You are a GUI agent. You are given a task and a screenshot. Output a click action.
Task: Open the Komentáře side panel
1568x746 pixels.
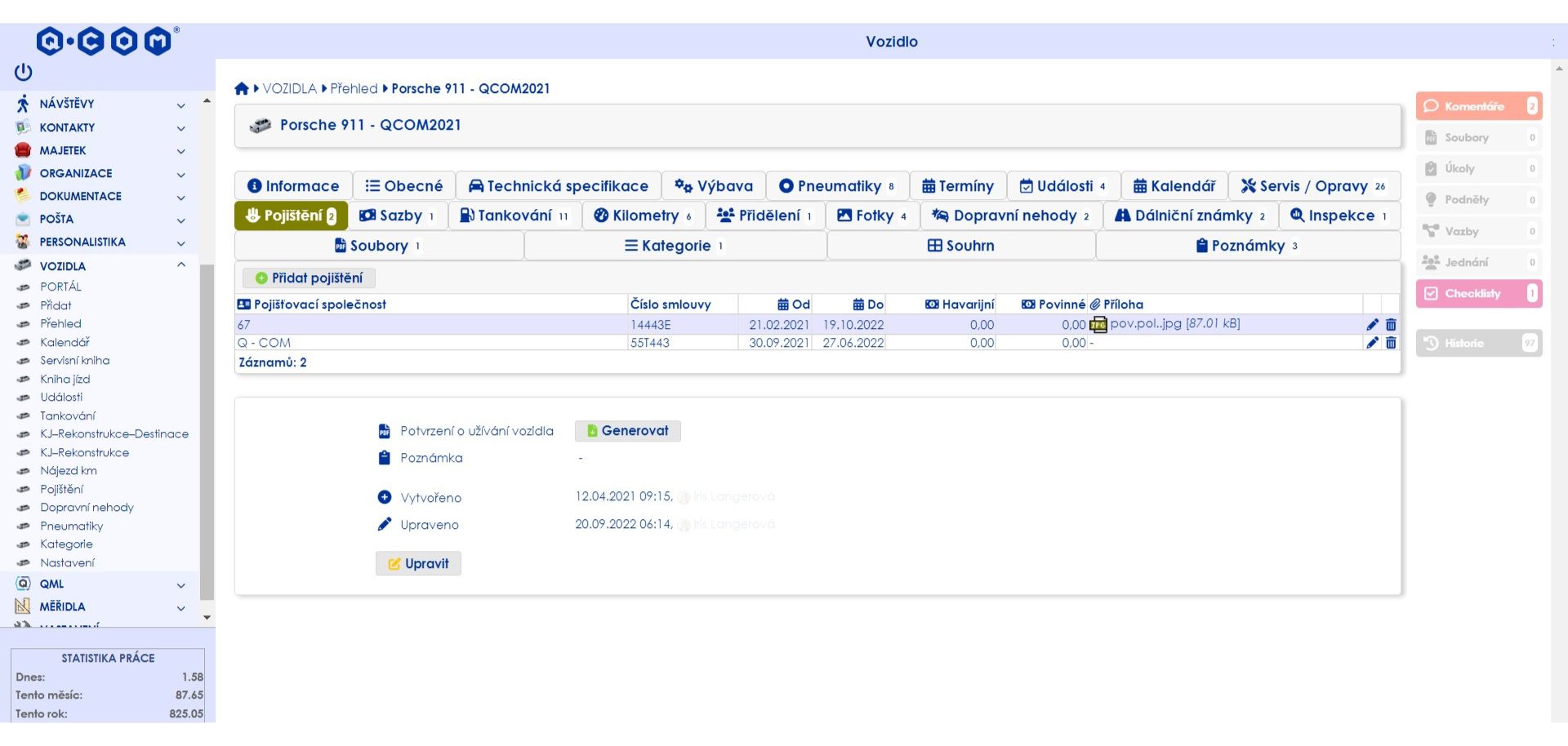(x=1478, y=106)
